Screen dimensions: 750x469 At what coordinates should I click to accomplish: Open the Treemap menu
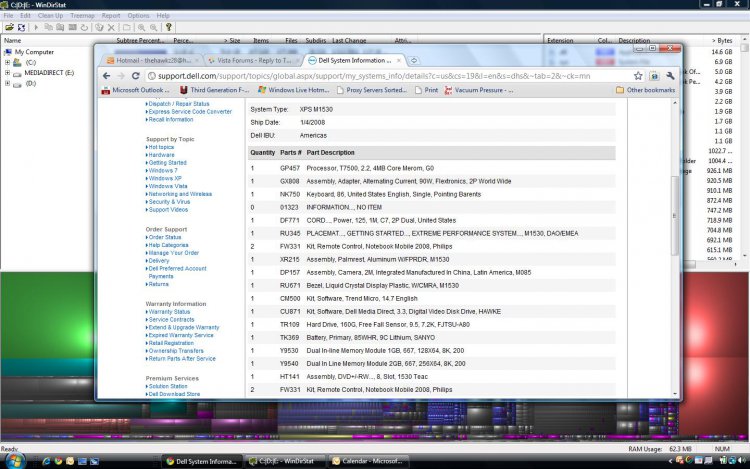[x=82, y=16]
